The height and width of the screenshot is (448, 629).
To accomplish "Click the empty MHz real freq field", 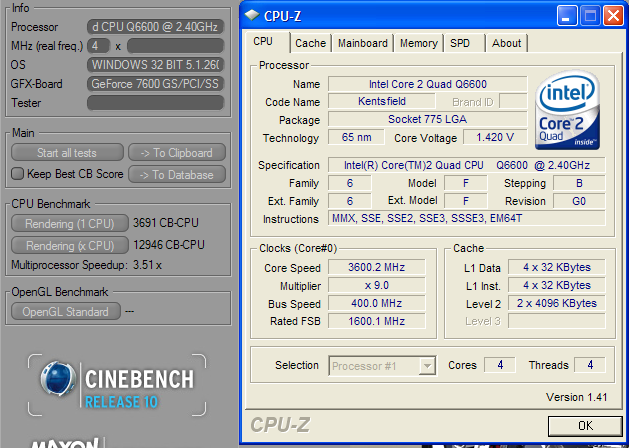I will point(175,46).
